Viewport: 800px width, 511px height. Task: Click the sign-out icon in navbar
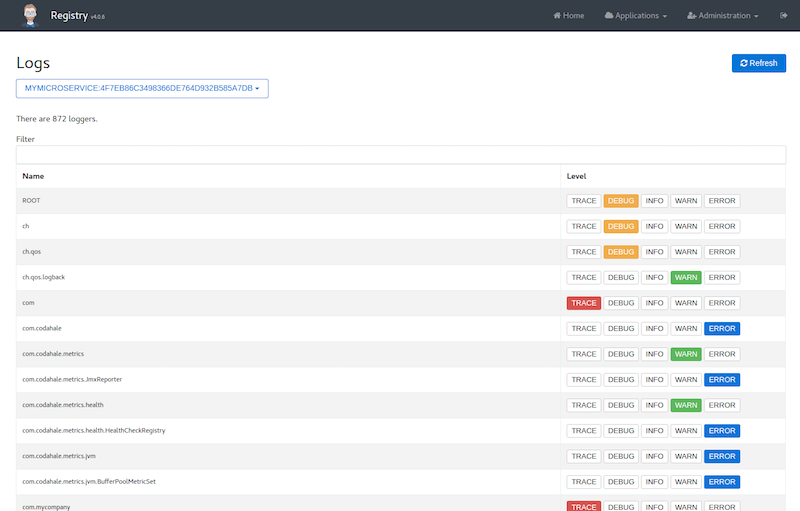782,16
